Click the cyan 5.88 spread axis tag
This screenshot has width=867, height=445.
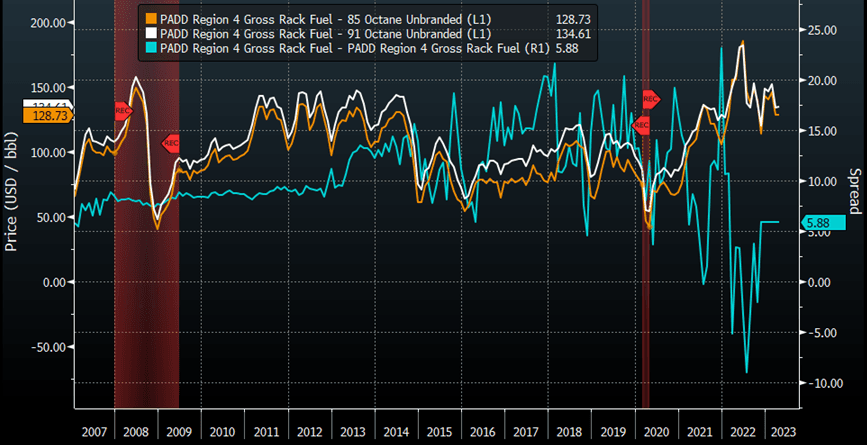pos(824,222)
